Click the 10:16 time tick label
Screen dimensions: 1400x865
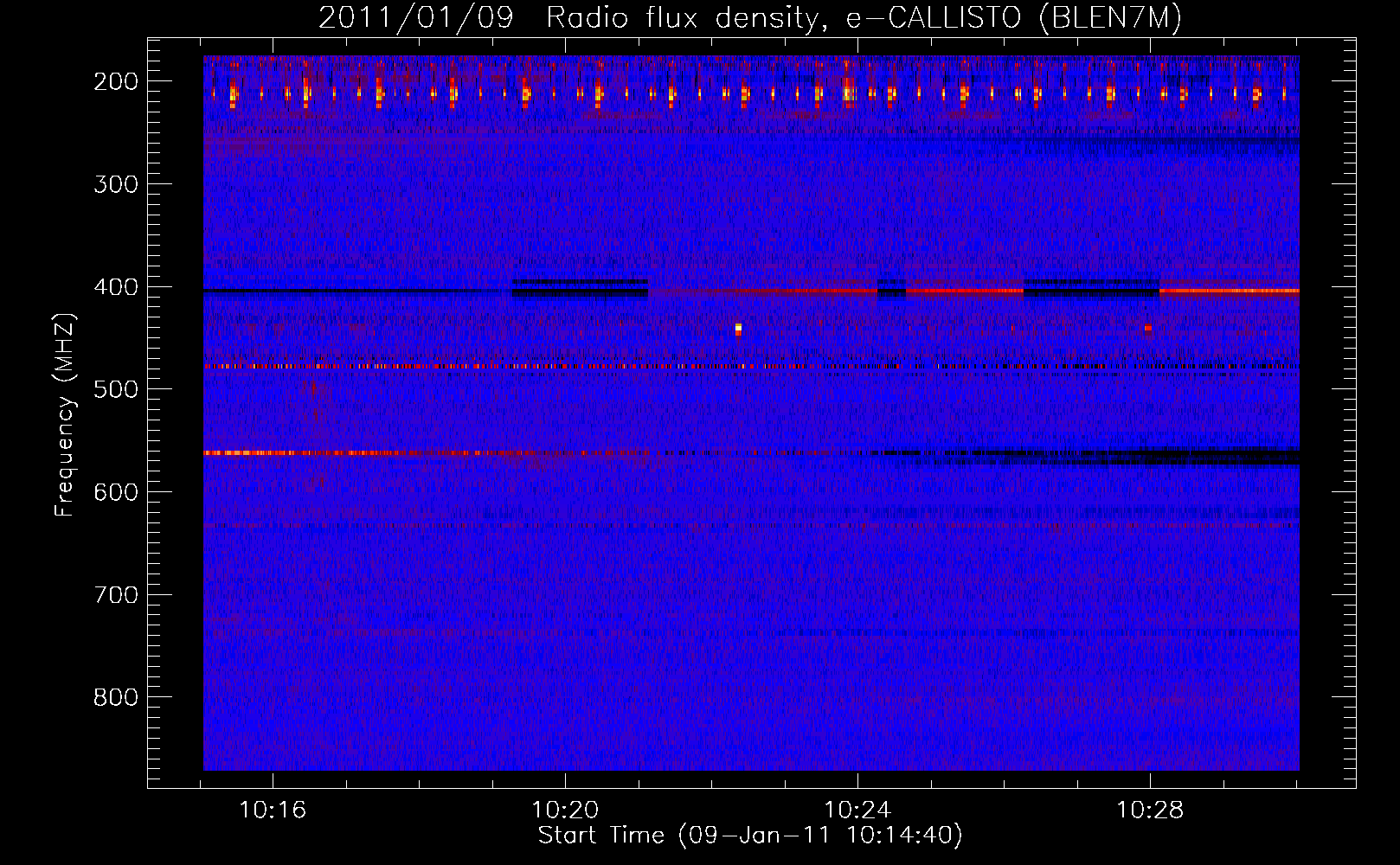(273, 811)
